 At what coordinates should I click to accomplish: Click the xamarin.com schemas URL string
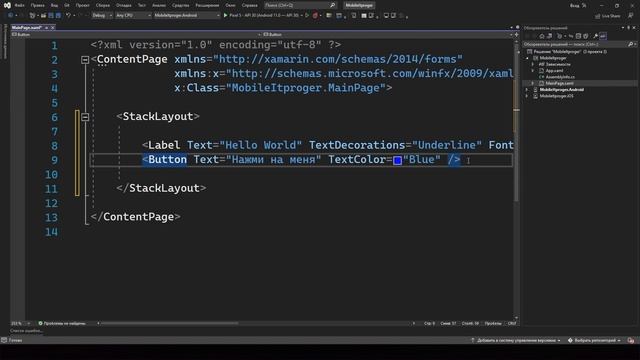point(338,59)
